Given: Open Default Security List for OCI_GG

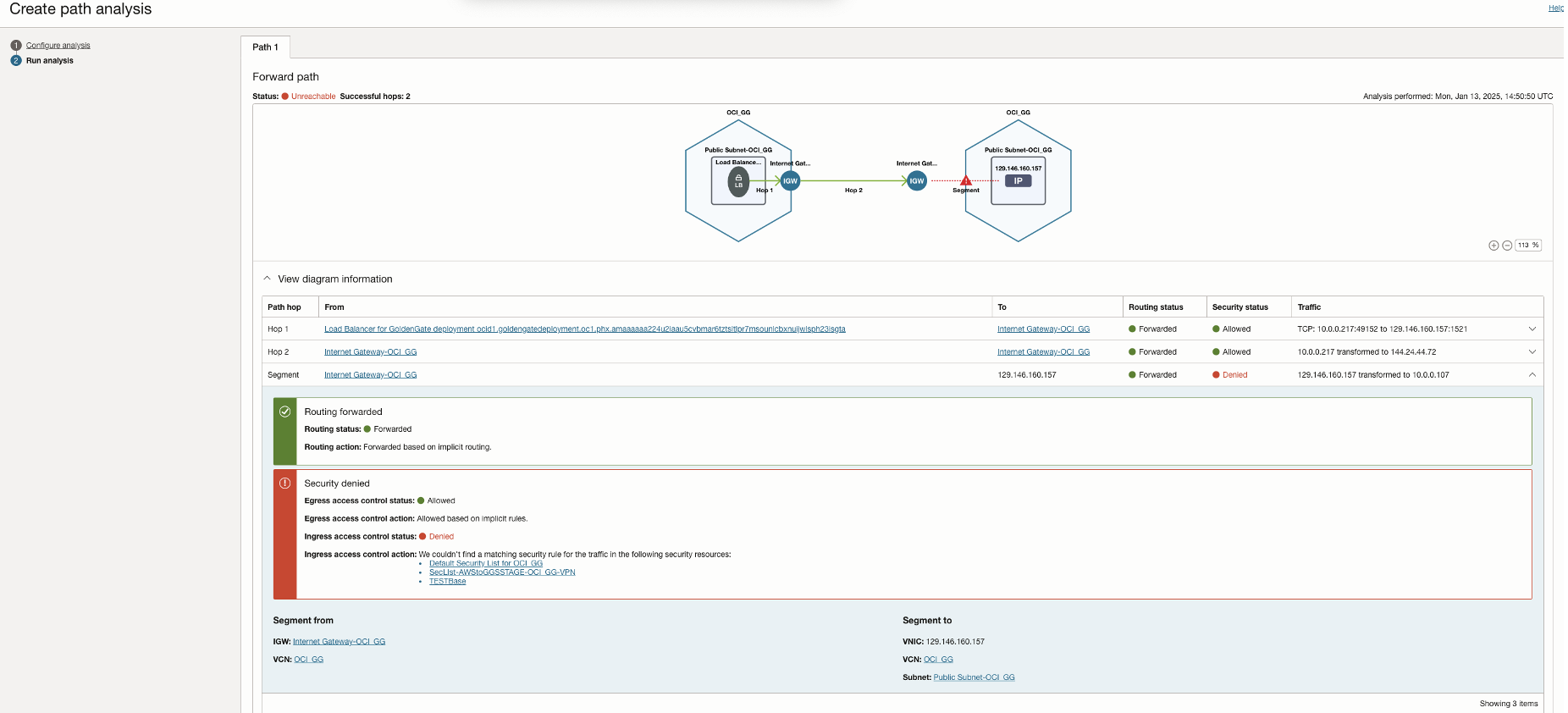Looking at the screenshot, I should [x=486, y=563].
